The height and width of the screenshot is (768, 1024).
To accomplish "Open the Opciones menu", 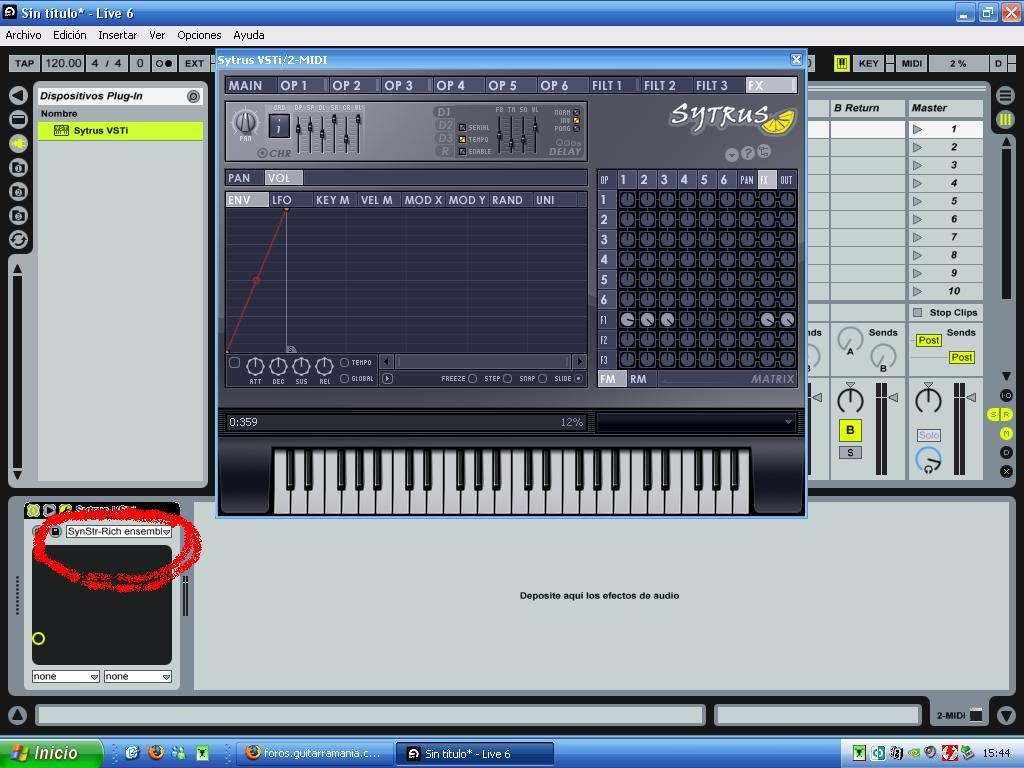I will [199, 35].
